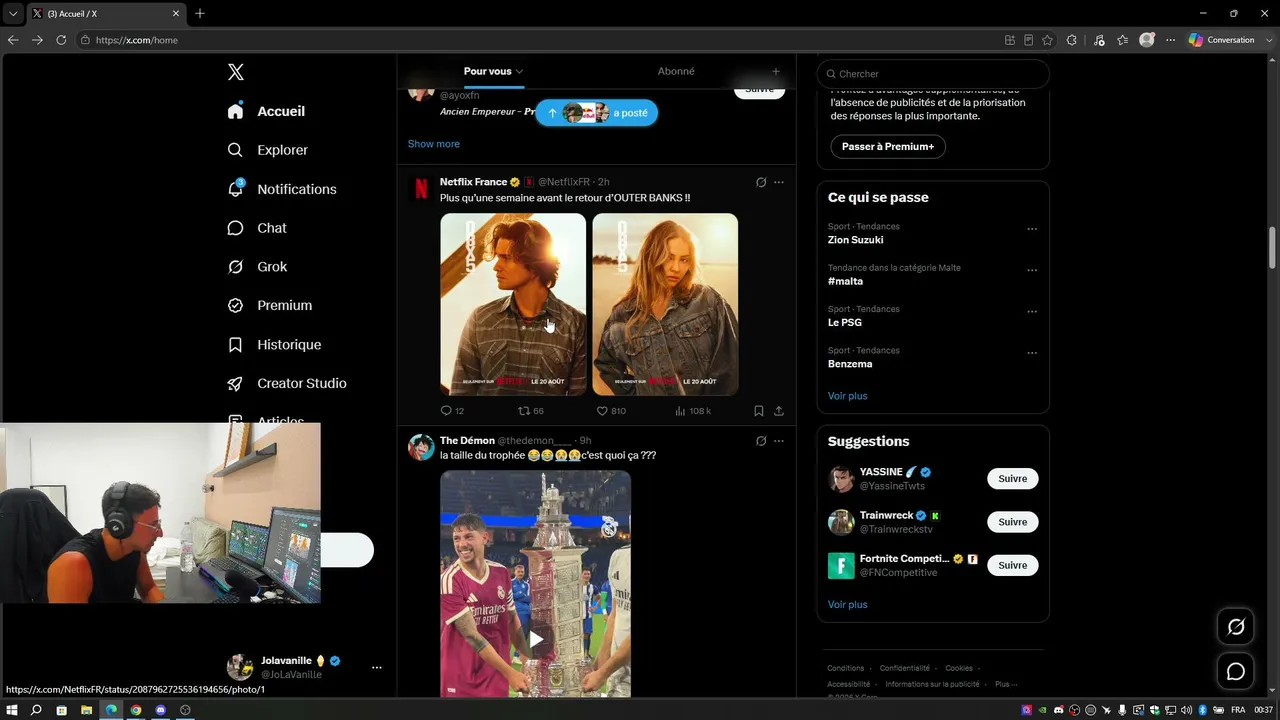This screenshot has height=720, width=1280.
Task: Open options for the #malta trend
Action: [x=1032, y=270]
